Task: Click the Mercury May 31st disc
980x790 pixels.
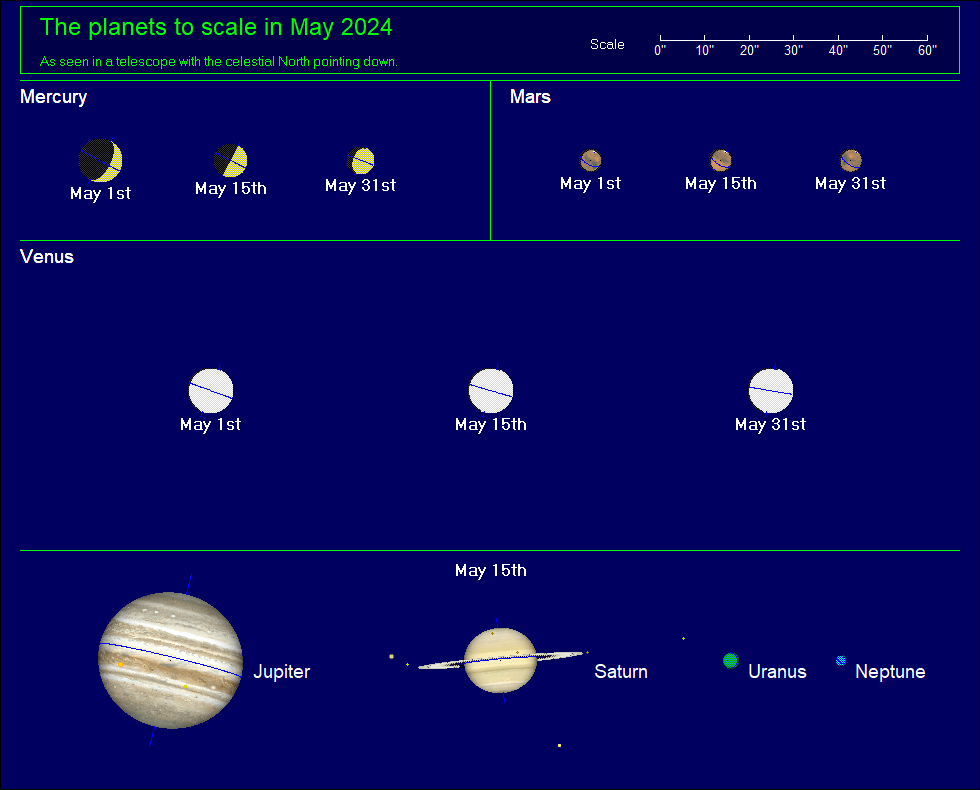Action: pyautogui.click(x=361, y=161)
